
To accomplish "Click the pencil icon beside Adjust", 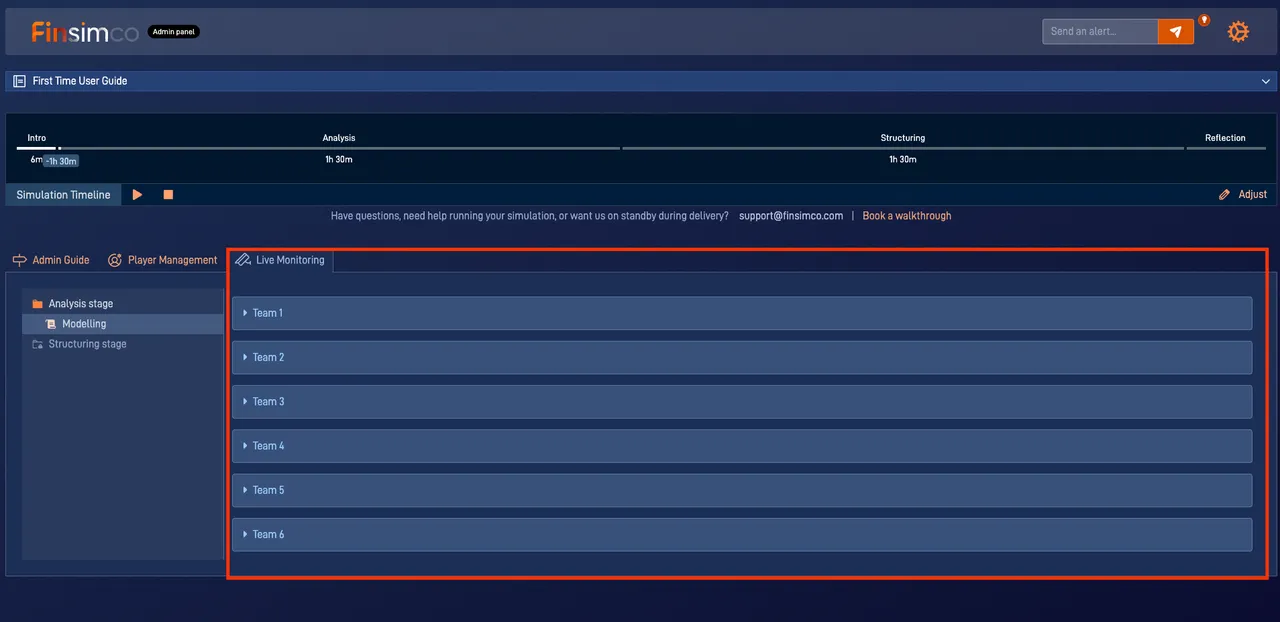I will click(1224, 195).
